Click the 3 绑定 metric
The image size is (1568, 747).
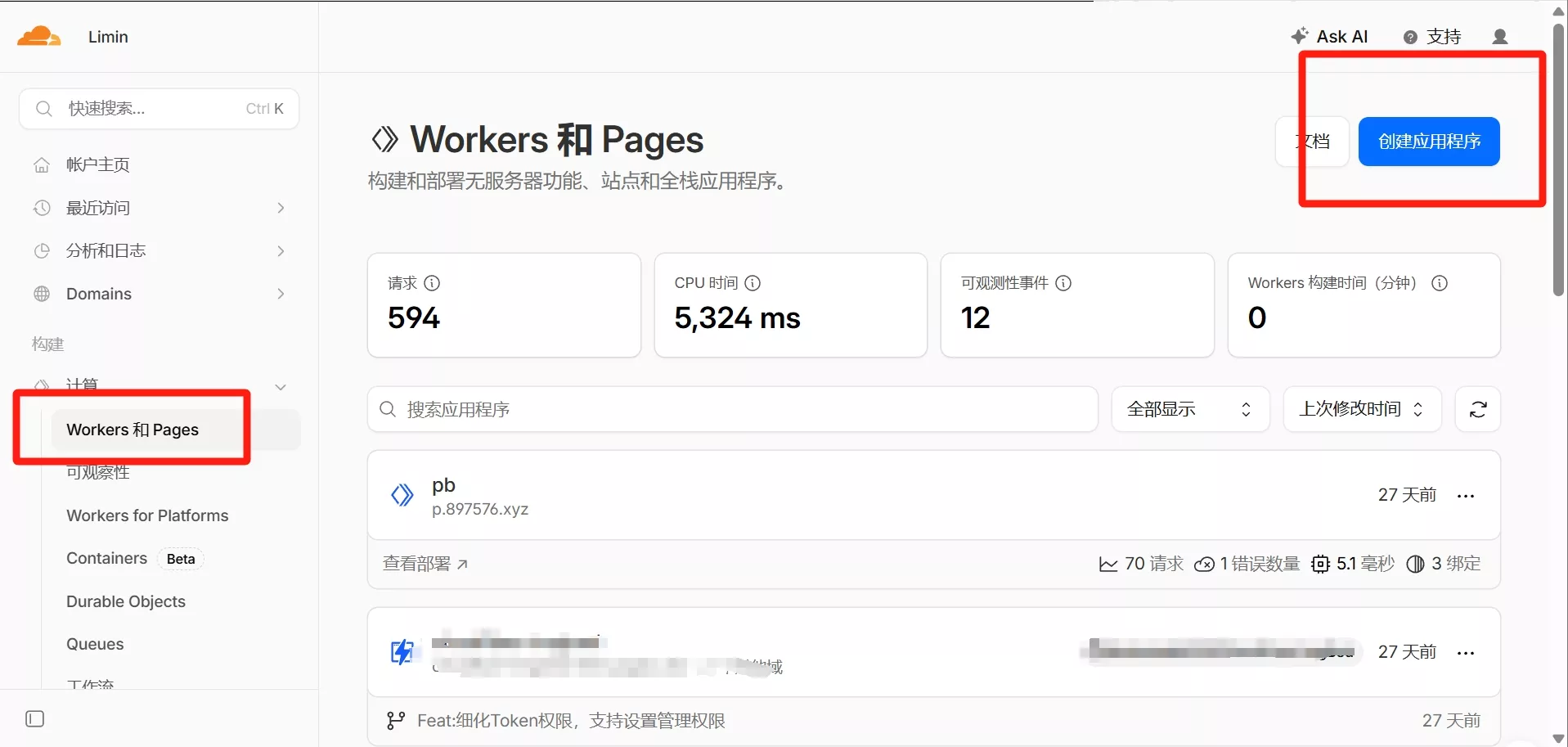click(x=1444, y=564)
